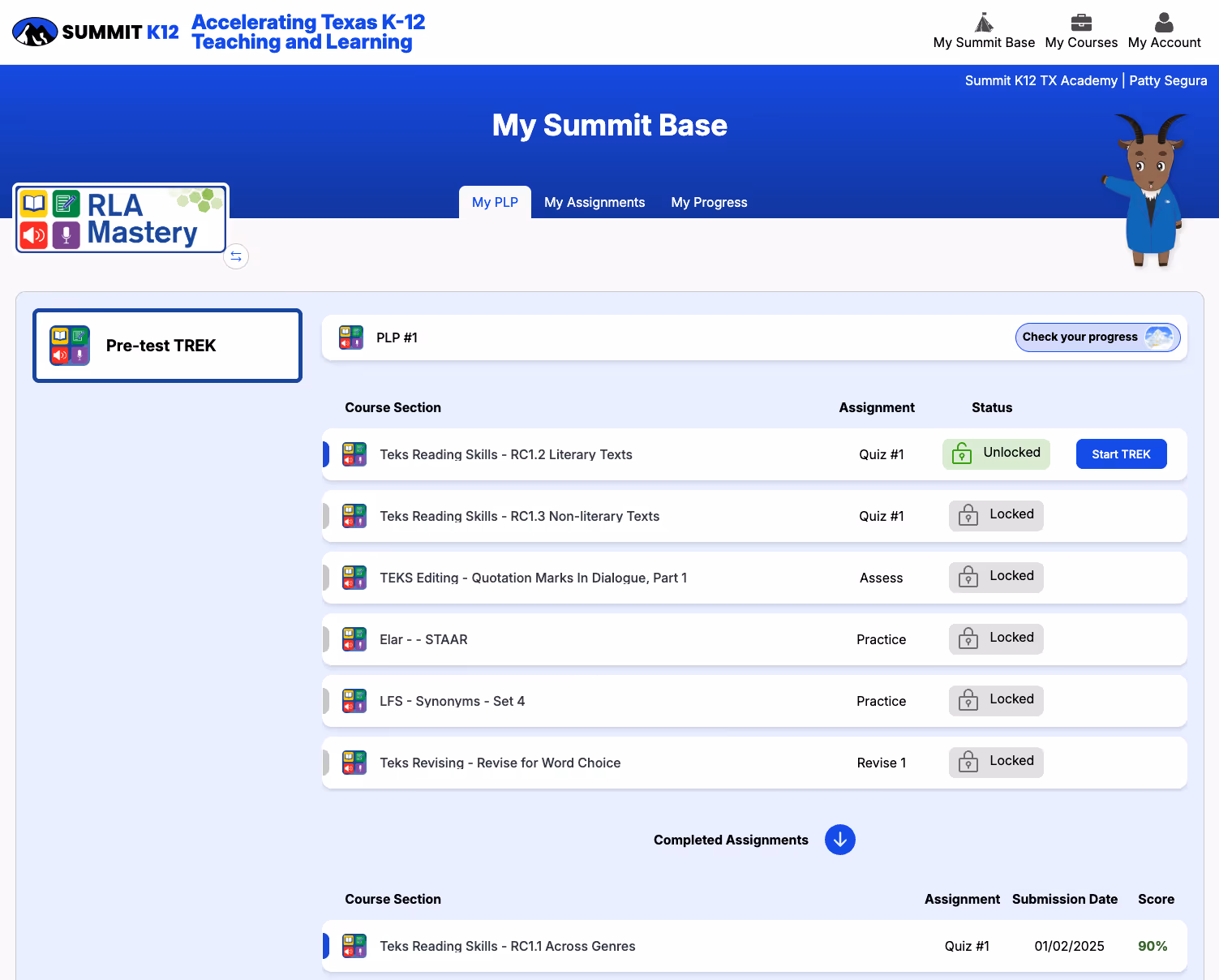This screenshot has width=1219, height=980.
Task: Click the Revise 1 assignment cell
Action: tap(881, 763)
